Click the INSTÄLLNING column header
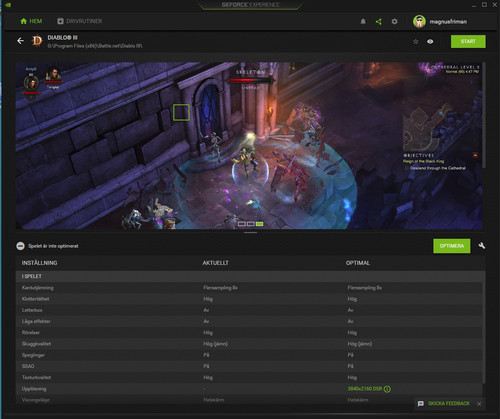This screenshot has height=419, width=500. (39, 263)
